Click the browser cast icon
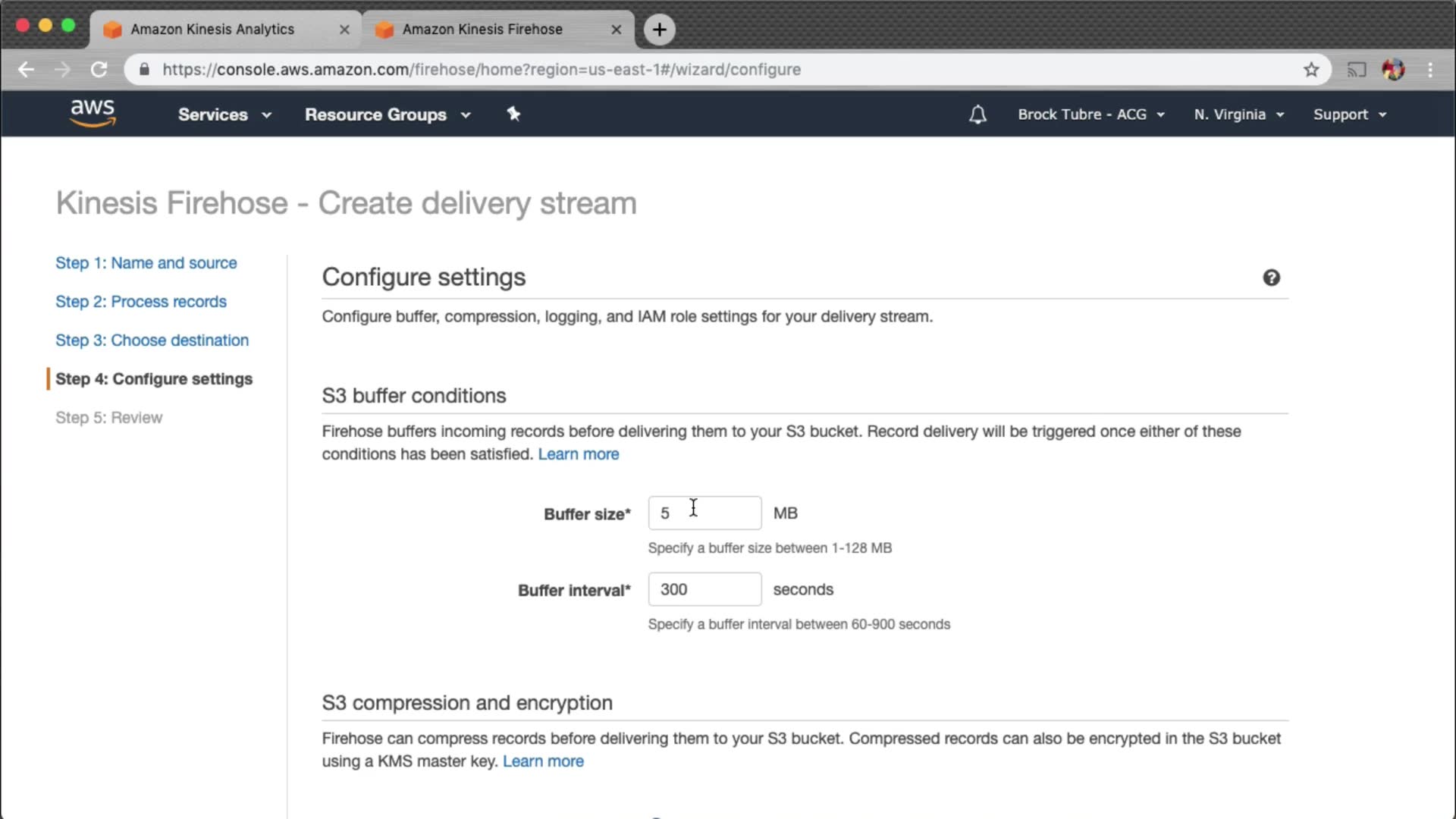Image resolution: width=1456 pixels, height=819 pixels. click(1356, 70)
